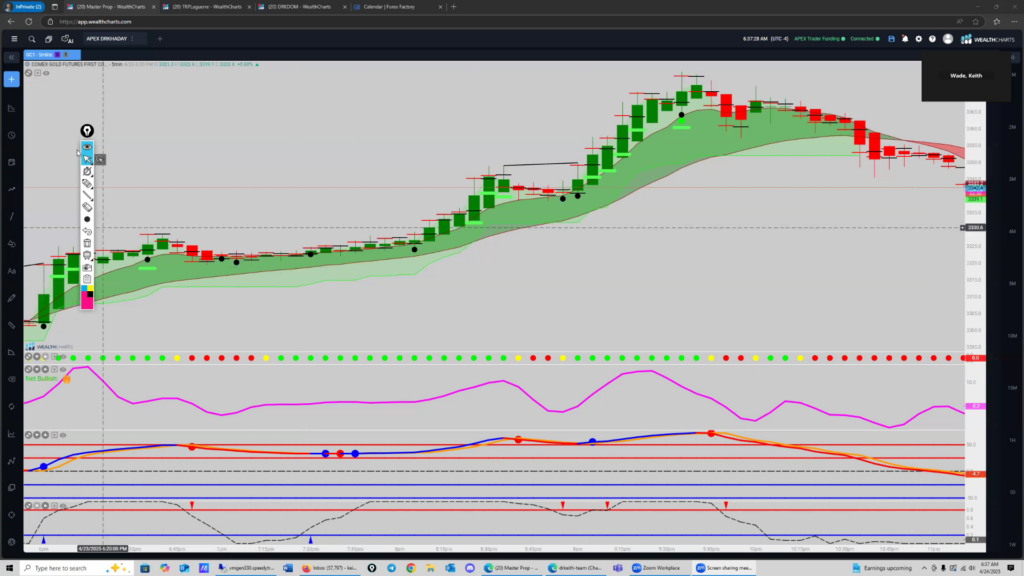Select the pencil tool in left sidebar
This screenshot has width=1024, height=576.
point(11,298)
